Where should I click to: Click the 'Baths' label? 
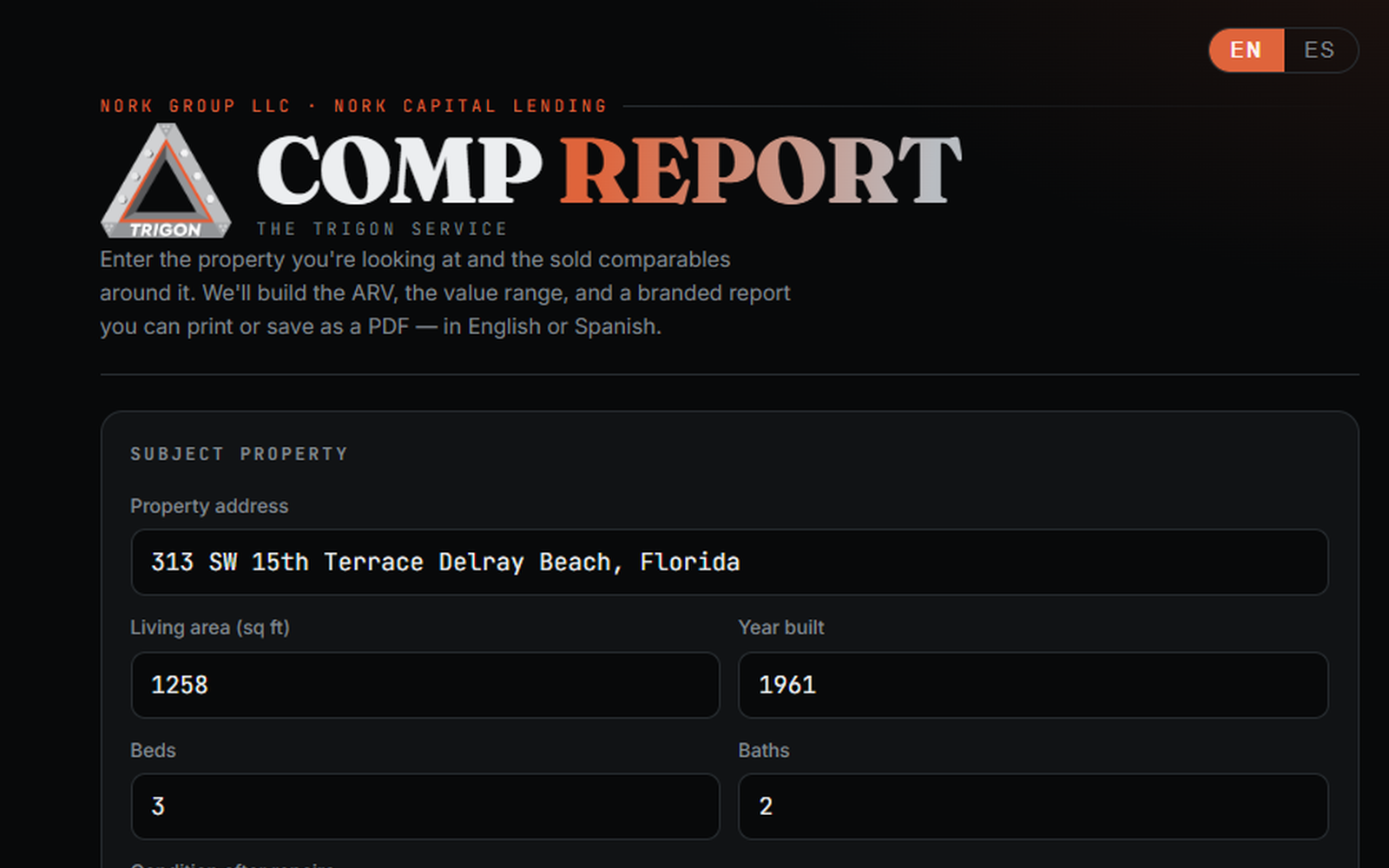click(x=764, y=750)
